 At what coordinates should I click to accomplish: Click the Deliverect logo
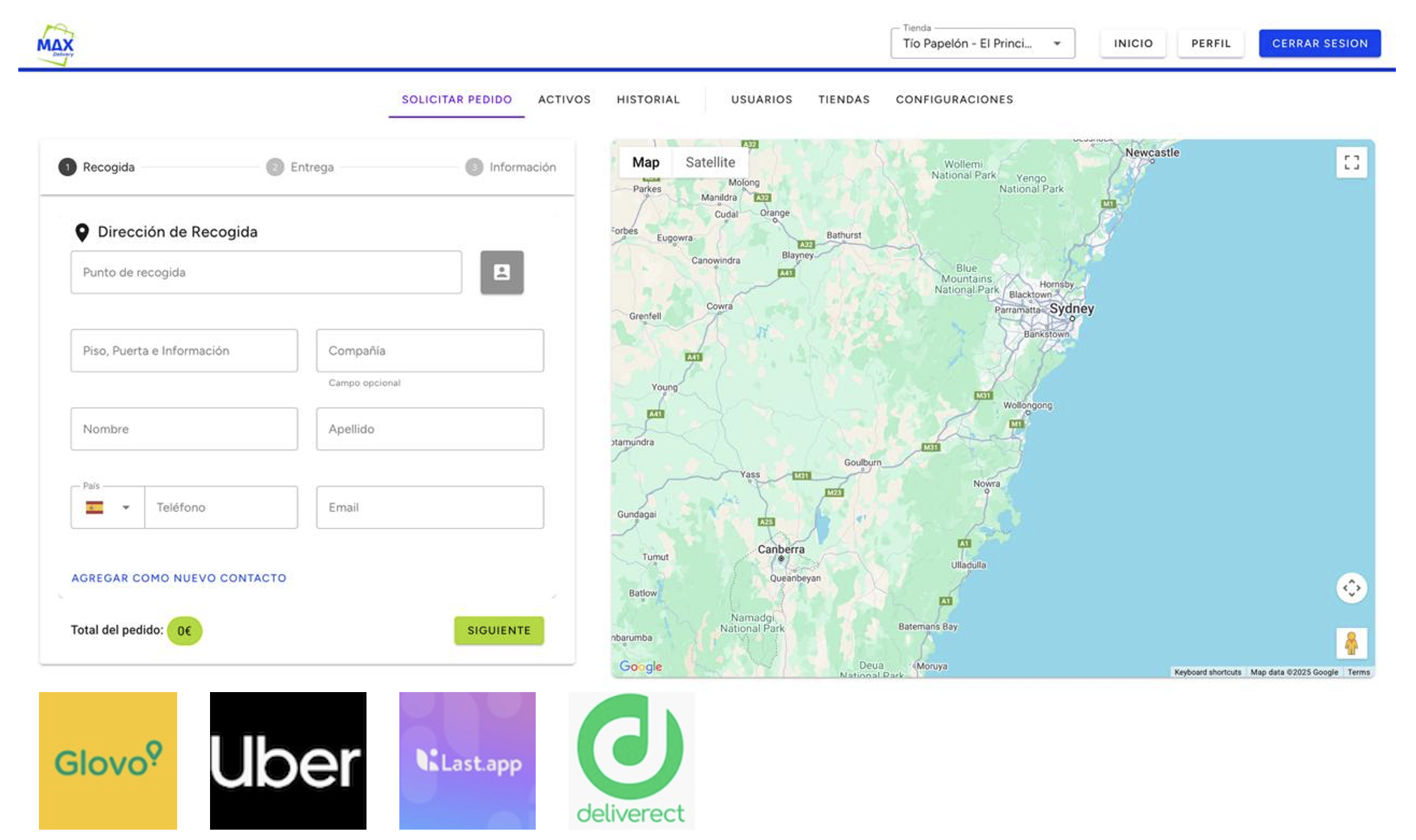pyautogui.click(x=631, y=760)
